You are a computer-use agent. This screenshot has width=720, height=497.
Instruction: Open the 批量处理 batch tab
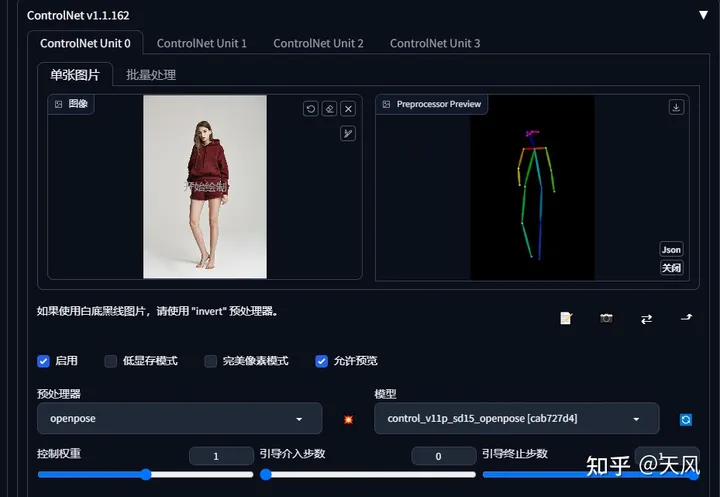(151, 74)
